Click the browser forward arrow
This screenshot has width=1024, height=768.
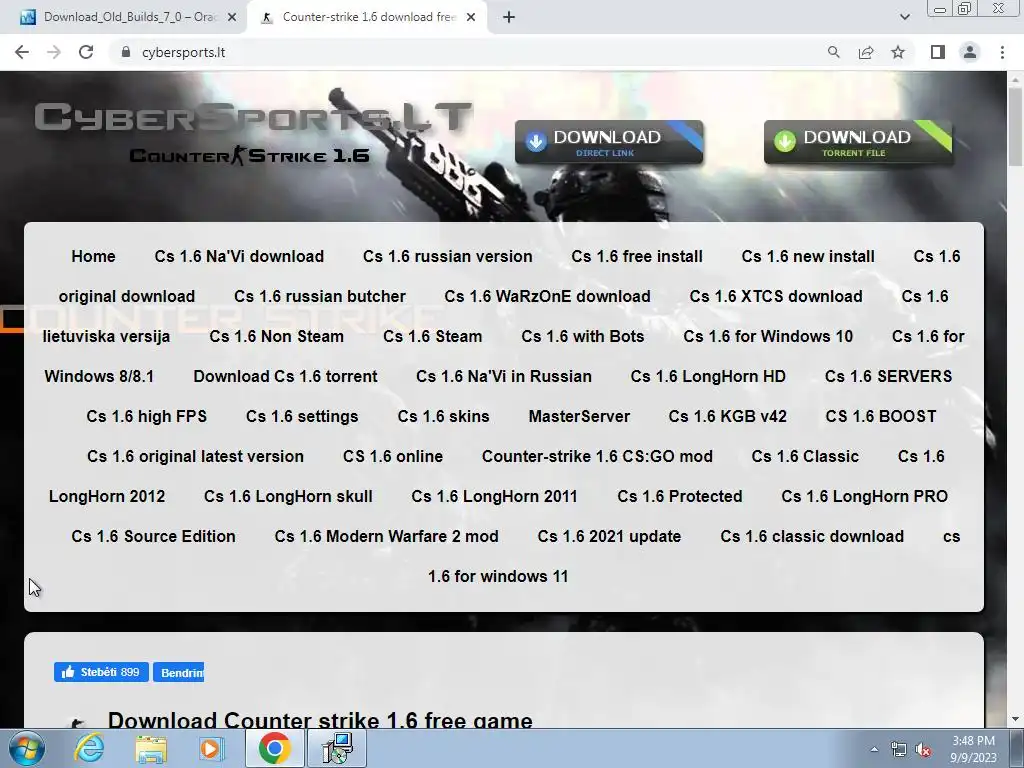click(x=54, y=52)
